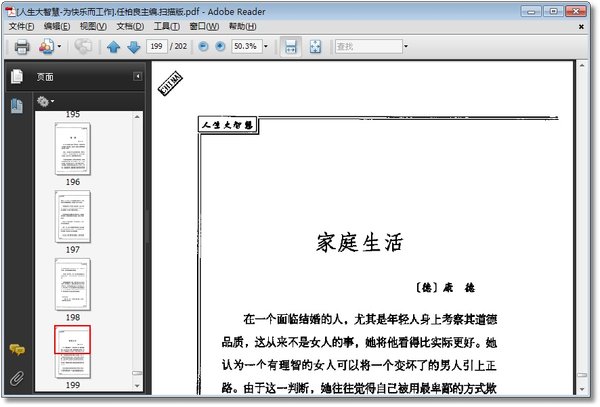
Task: Click the author line 〔德〕康德
Action: [445, 288]
